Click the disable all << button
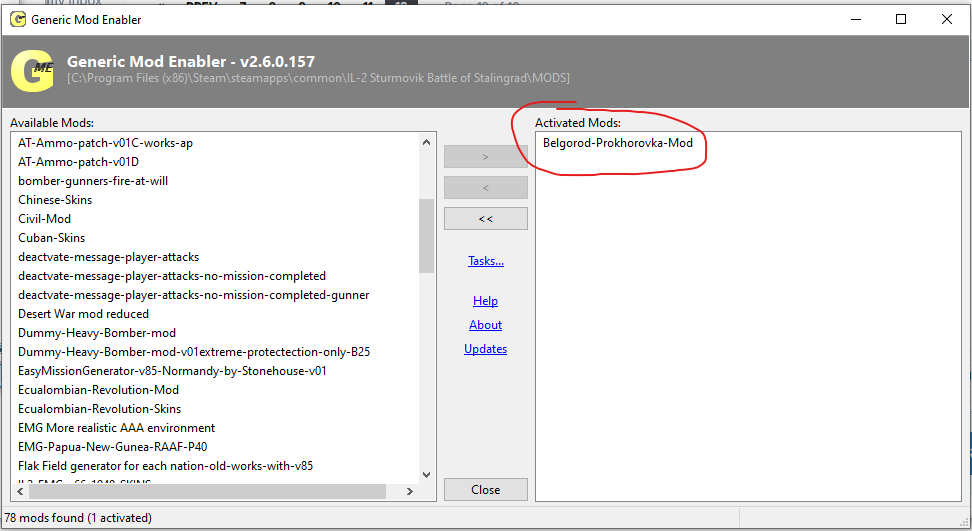The height and width of the screenshot is (531, 972). click(486, 219)
